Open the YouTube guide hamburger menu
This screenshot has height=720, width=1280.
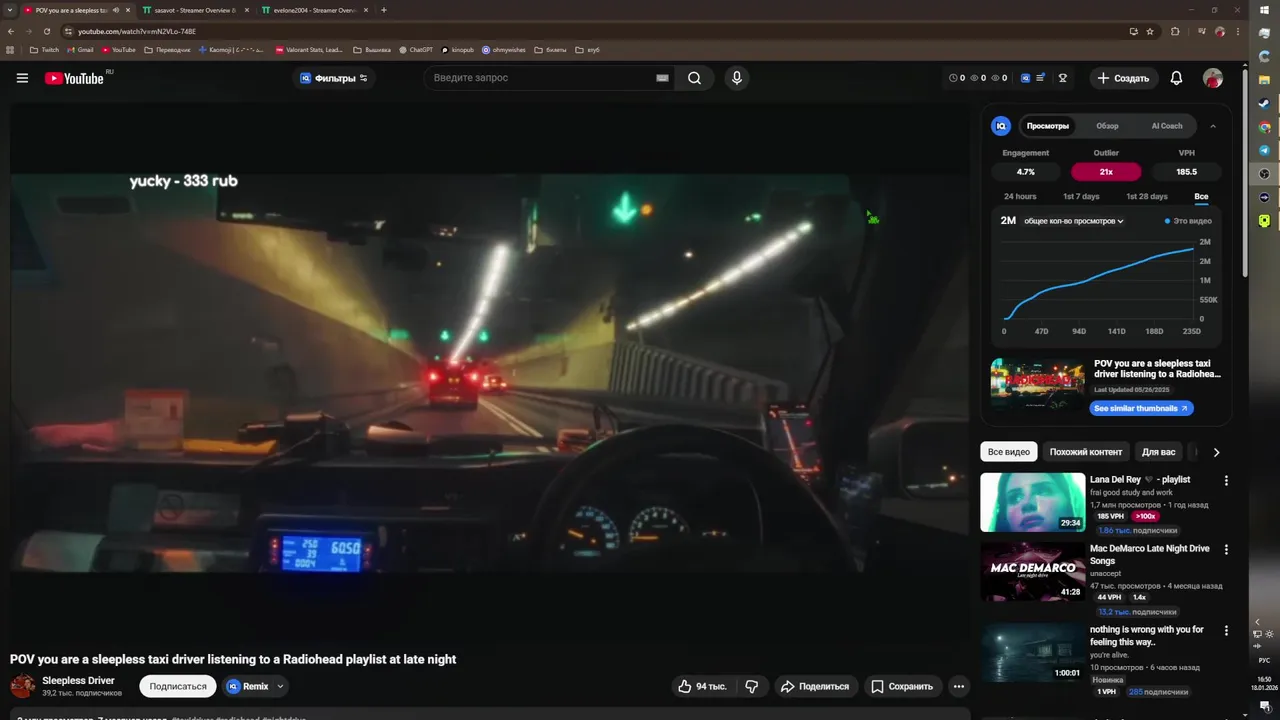22,78
